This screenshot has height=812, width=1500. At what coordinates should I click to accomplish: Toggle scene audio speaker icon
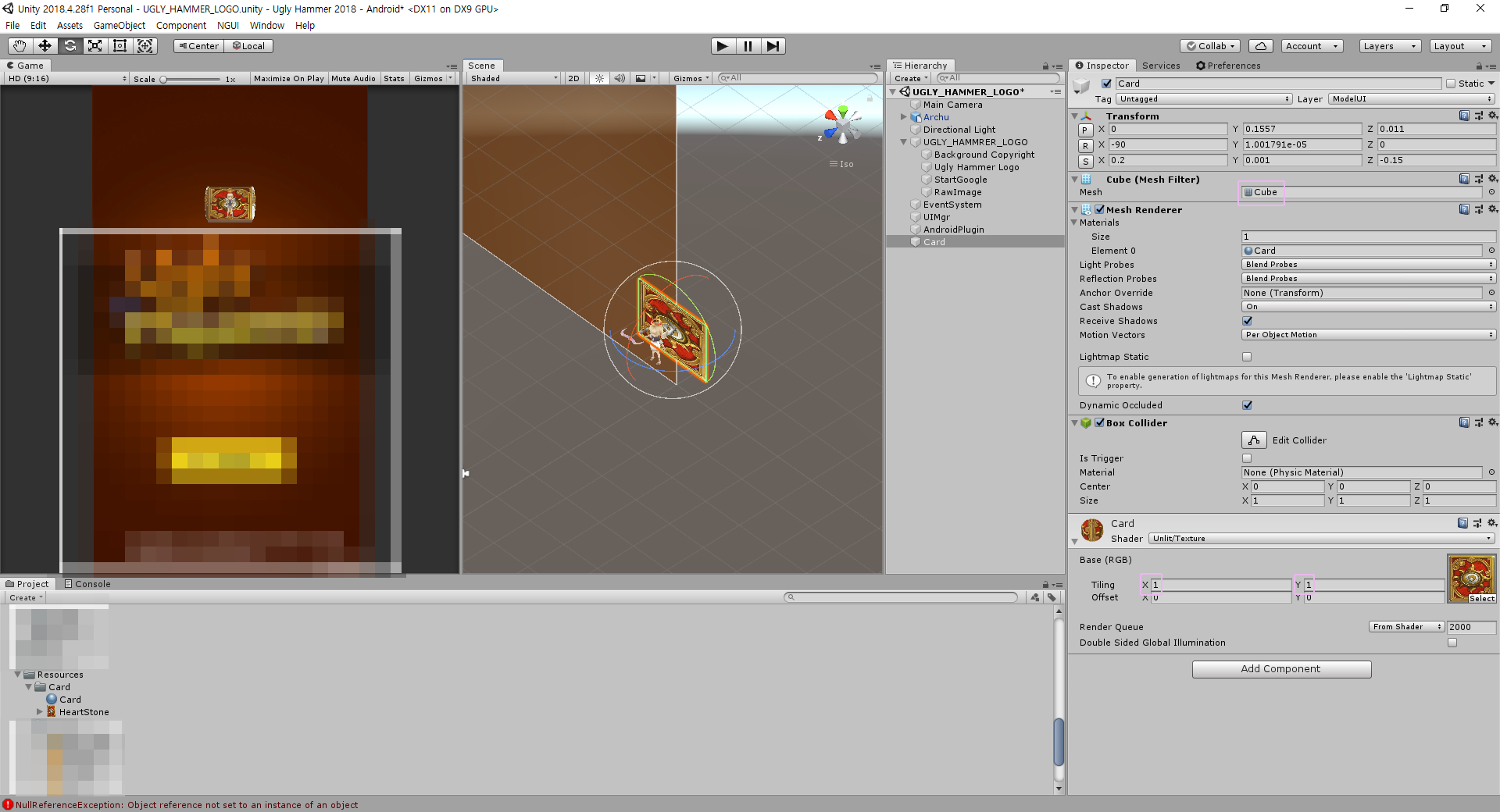[620, 78]
